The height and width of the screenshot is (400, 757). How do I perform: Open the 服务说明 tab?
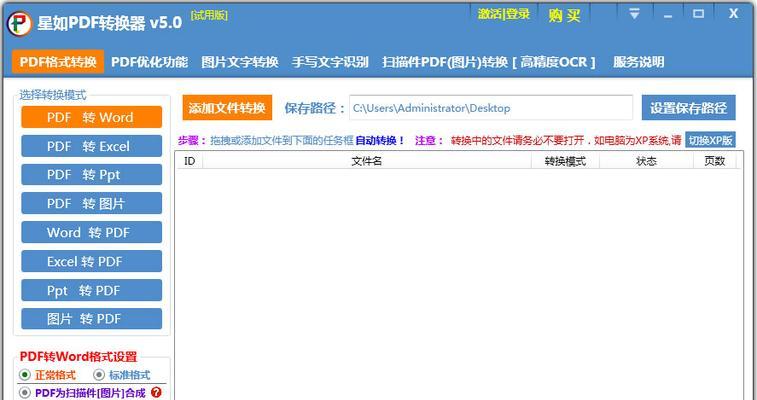point(639,62)
